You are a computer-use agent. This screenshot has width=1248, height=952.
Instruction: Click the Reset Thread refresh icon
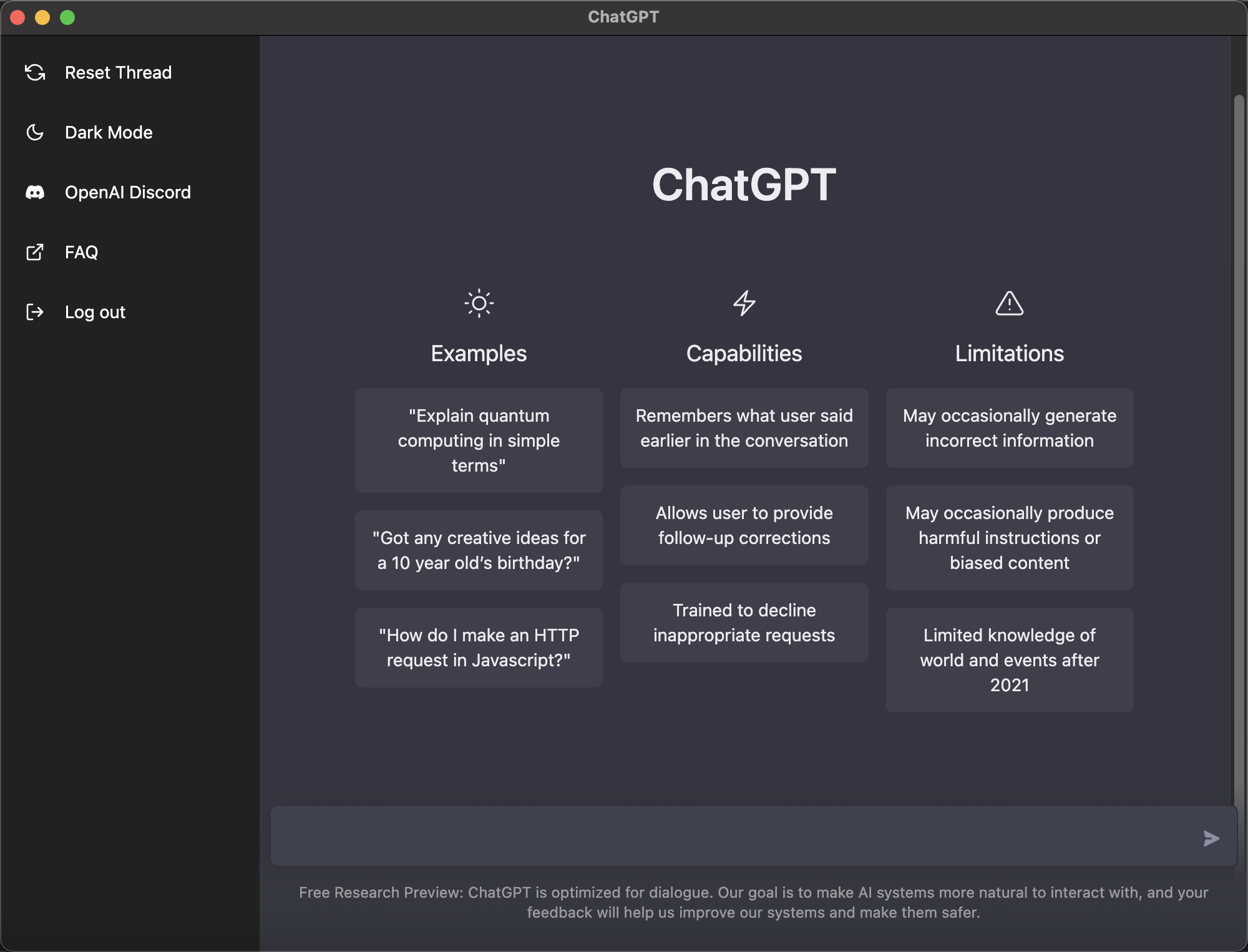[35, 72]
